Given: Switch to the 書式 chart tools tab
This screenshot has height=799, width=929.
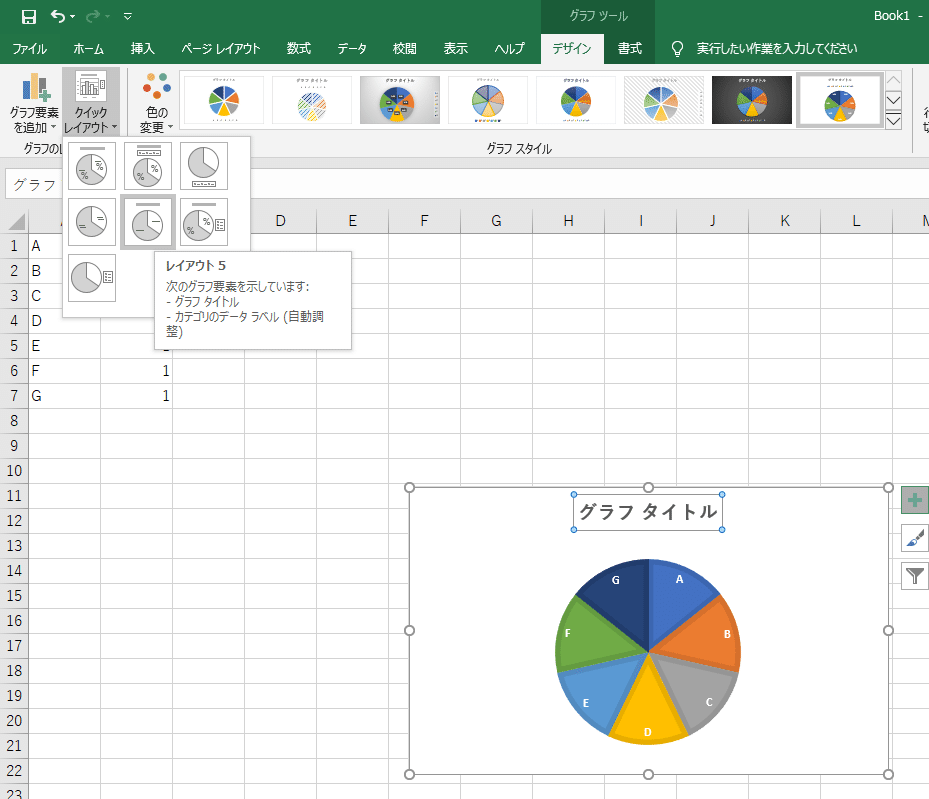Looking at the screenshot, I should pyautogui.click(x=629, y=49).
